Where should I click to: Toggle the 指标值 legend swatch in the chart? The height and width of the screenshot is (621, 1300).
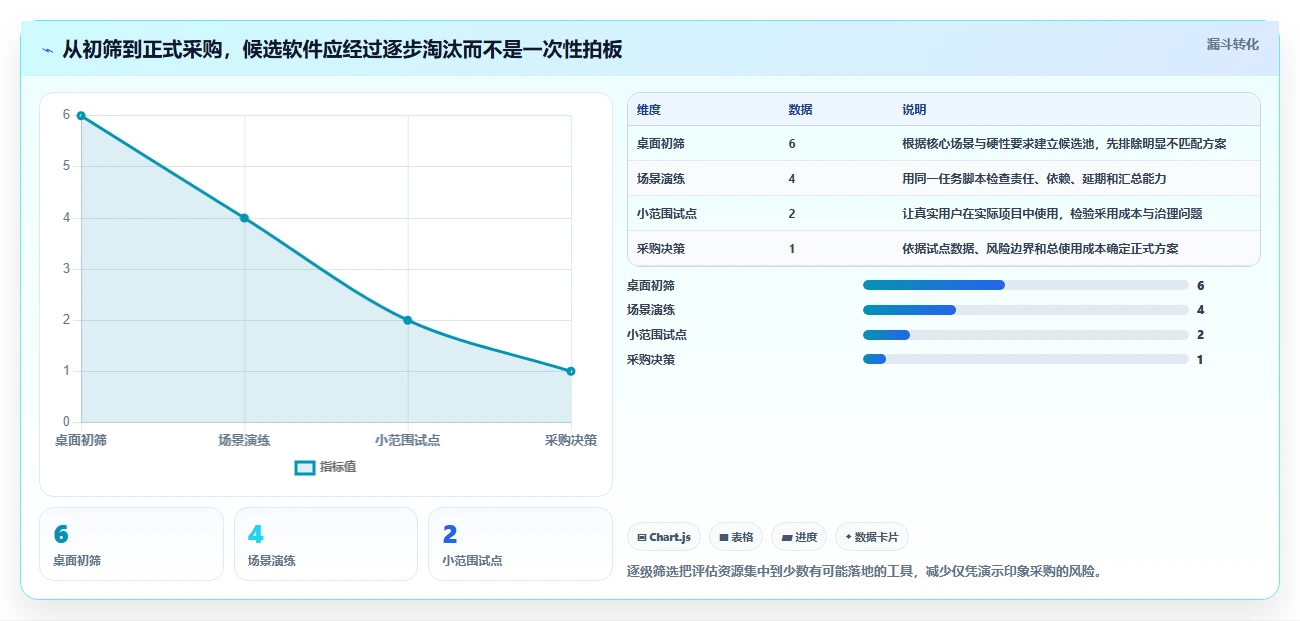click(x=305, y=467)
